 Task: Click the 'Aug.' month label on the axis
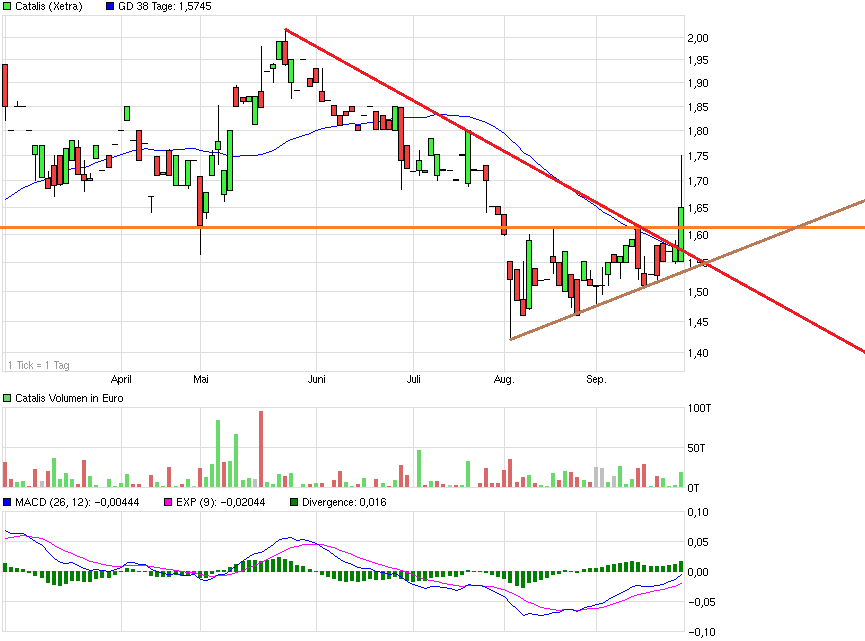click(x=504, y=380)
